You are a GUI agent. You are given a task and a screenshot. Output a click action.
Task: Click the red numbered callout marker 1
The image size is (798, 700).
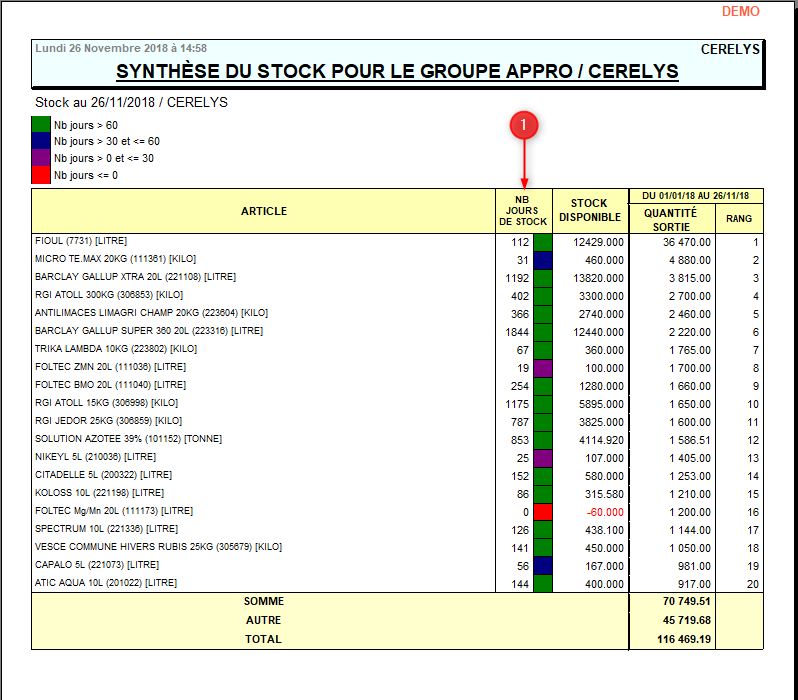point(524,125)
